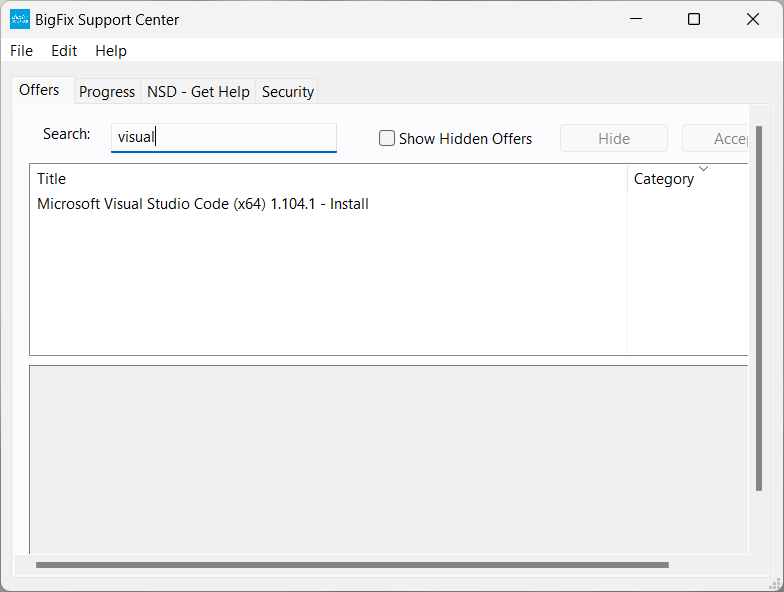Select the Offers tab
This screenshot has width=784, height=592.
pos(40,90)
